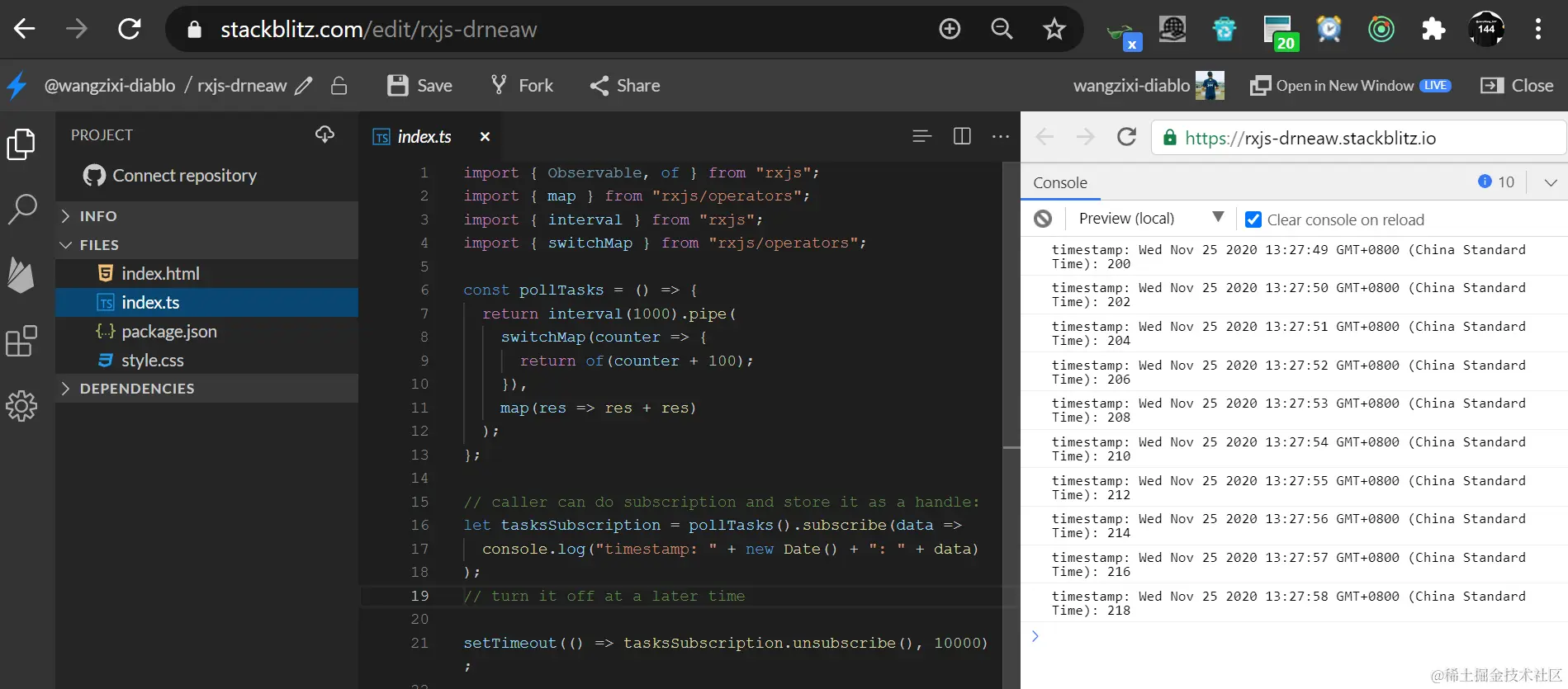1568x689 pixels.
Task: Open the Settings gear sidebar icon
Action: tap(21, 406)
